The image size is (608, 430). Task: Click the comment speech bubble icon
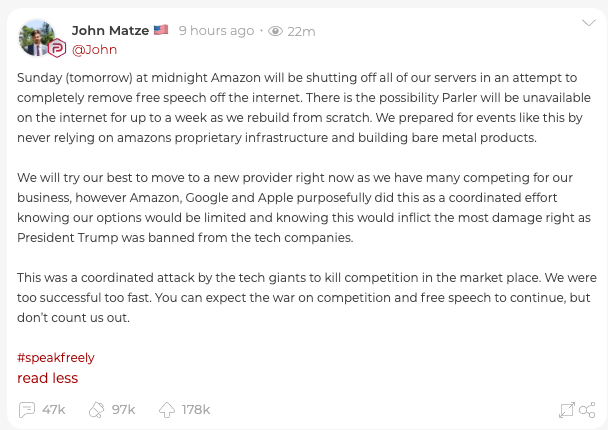coord(28,410)
